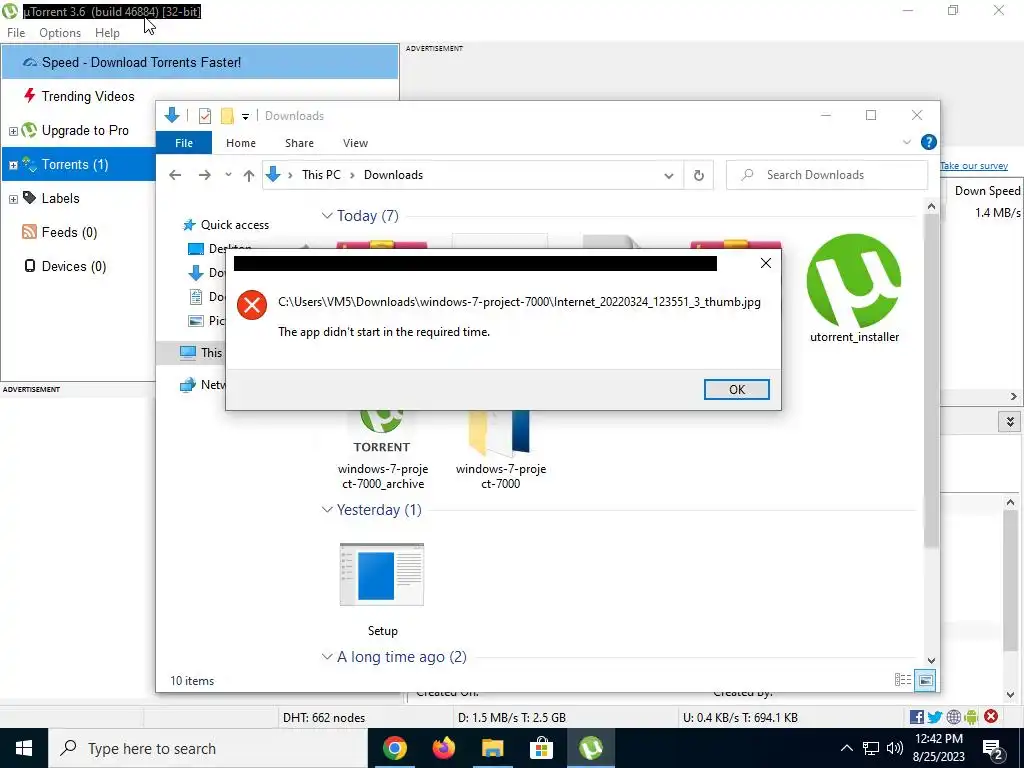Click Twitter icon in uTorrent status bar

coord(935,717)
